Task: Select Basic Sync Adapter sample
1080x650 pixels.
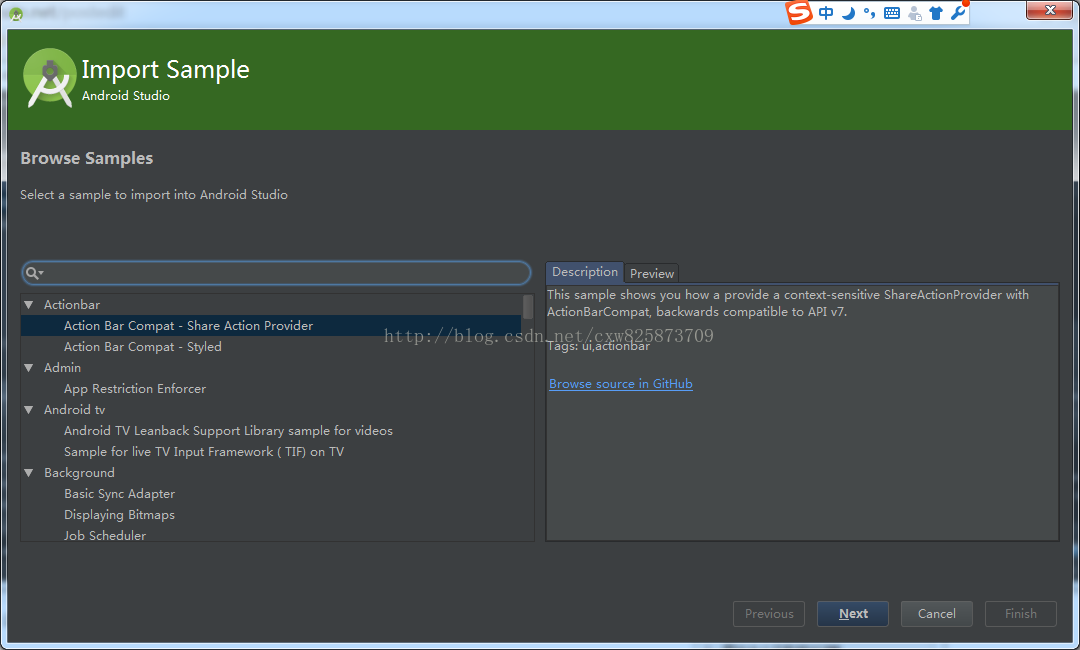Action: click(119, 494)
